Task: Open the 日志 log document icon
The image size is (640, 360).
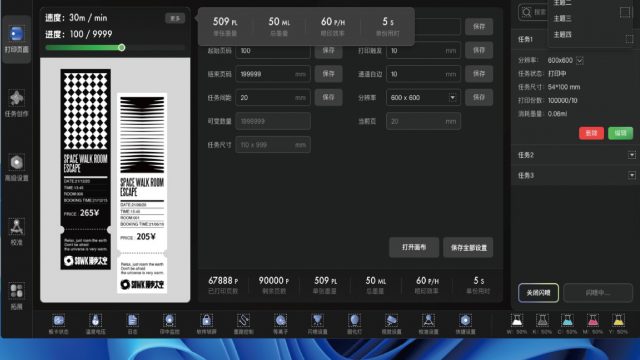Action: pyautogui.click(x=133, y=324)
